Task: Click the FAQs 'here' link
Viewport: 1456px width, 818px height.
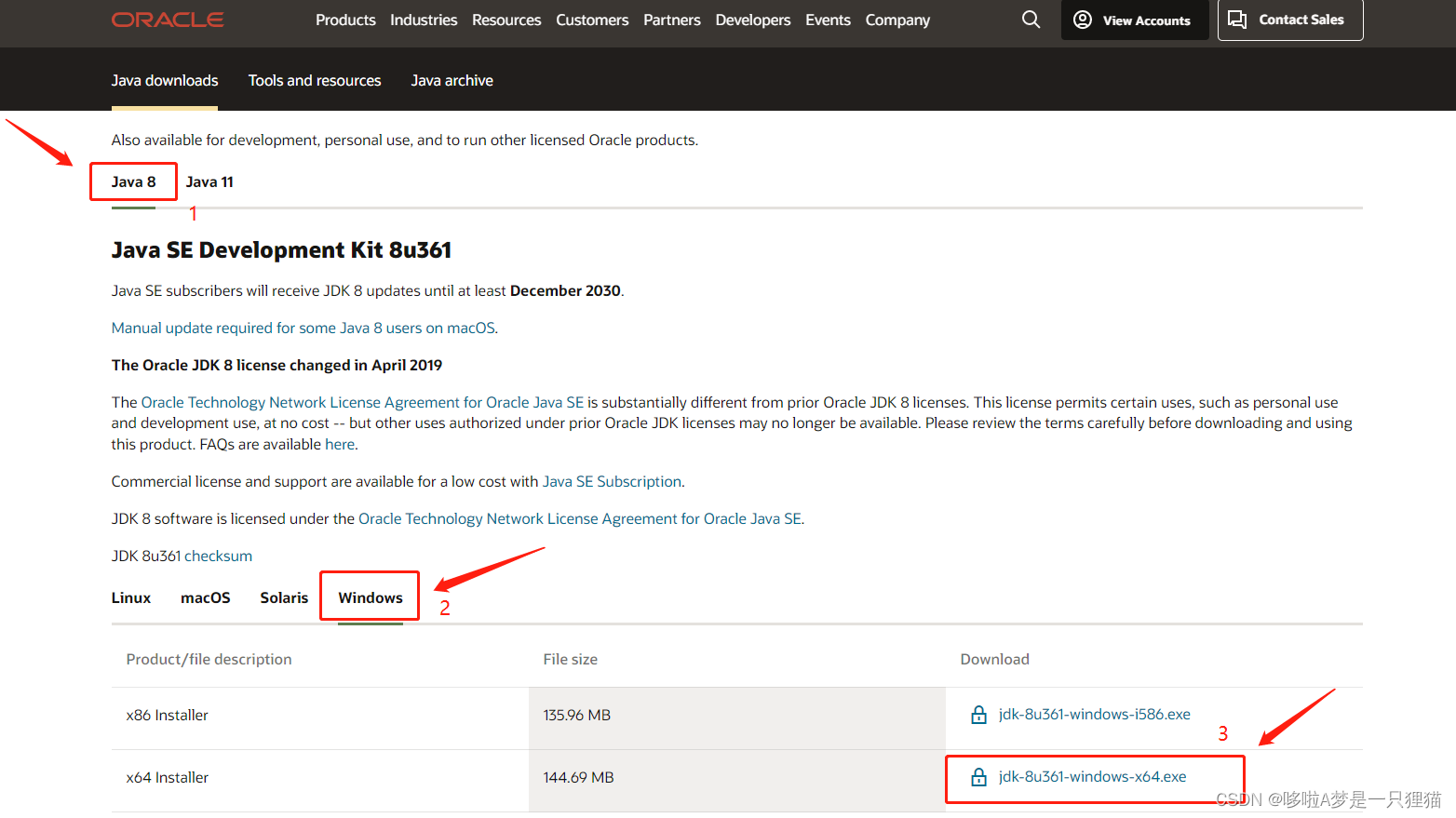Action: [340, 444]
